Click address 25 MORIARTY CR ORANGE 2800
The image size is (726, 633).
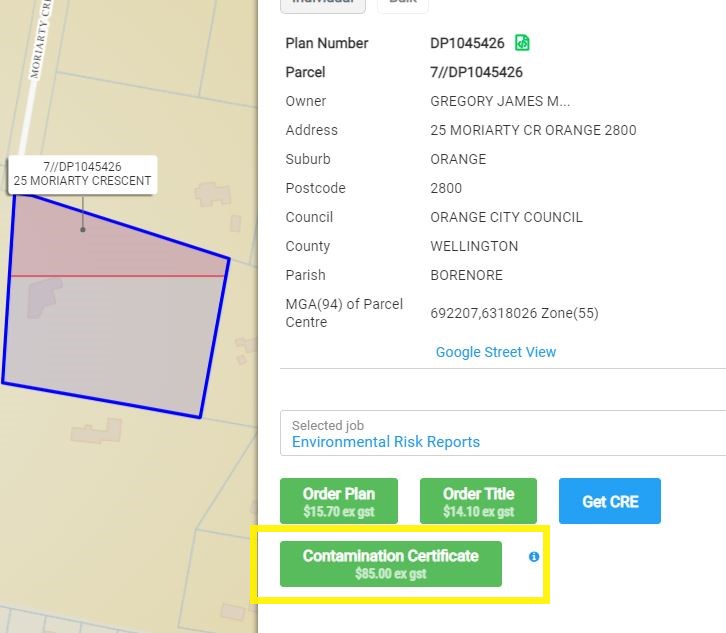[533, 130]
